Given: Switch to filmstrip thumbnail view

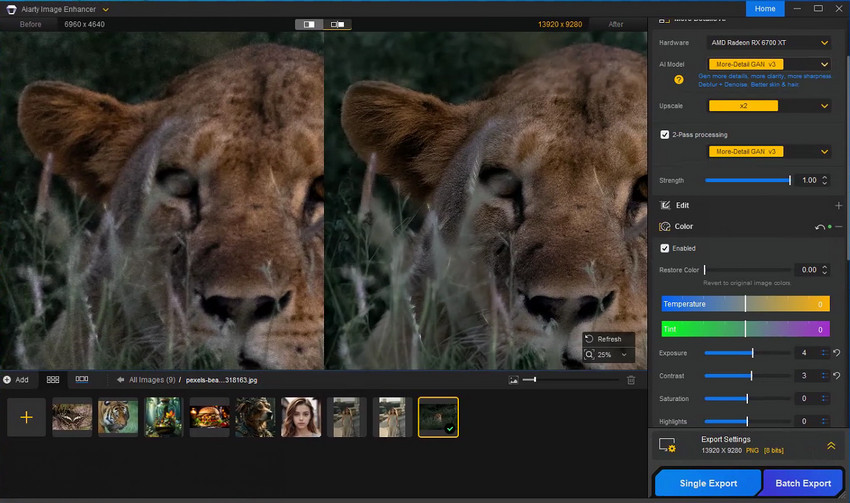Looking at the screenshot, I should click(x=82, y=379).
